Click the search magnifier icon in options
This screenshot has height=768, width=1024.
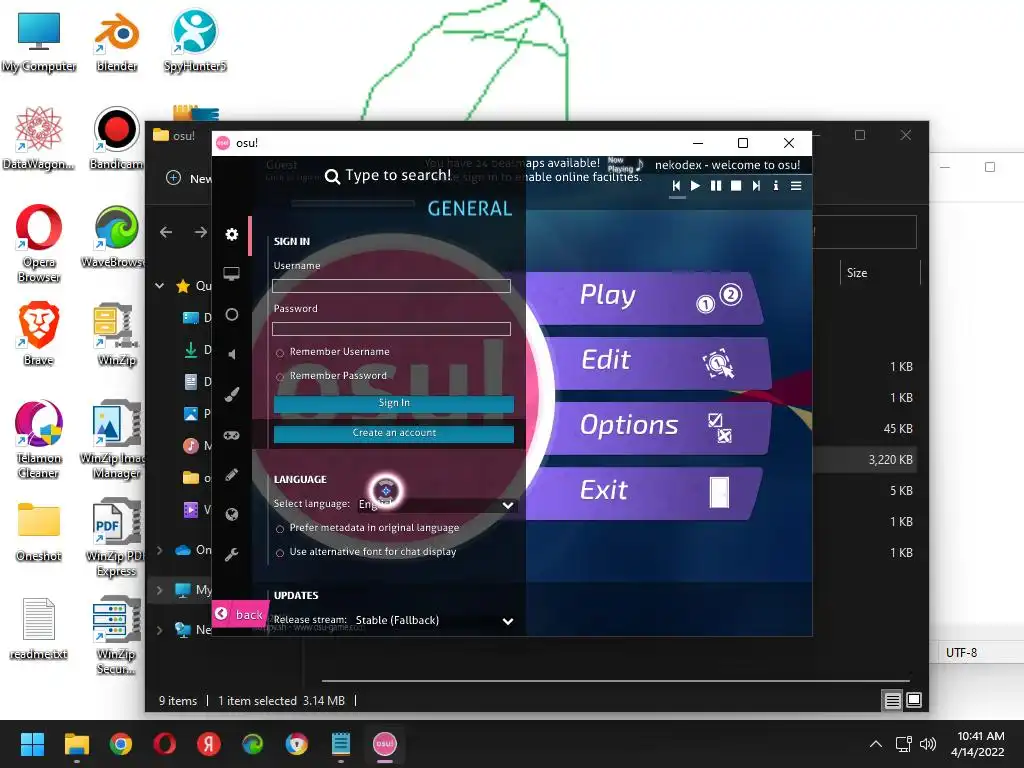332,177
